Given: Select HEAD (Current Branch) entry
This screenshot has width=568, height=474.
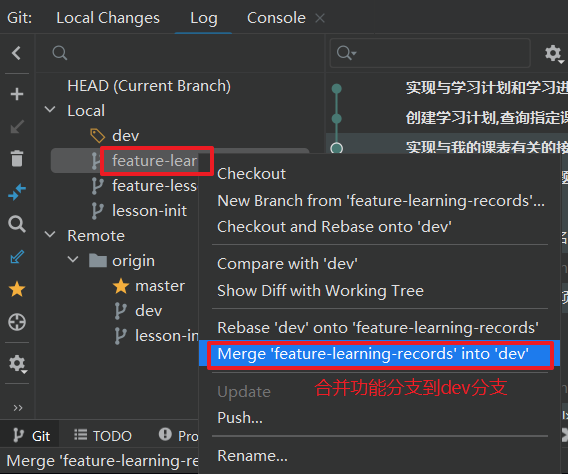Looking at the screenshot, I should (149, 86).
